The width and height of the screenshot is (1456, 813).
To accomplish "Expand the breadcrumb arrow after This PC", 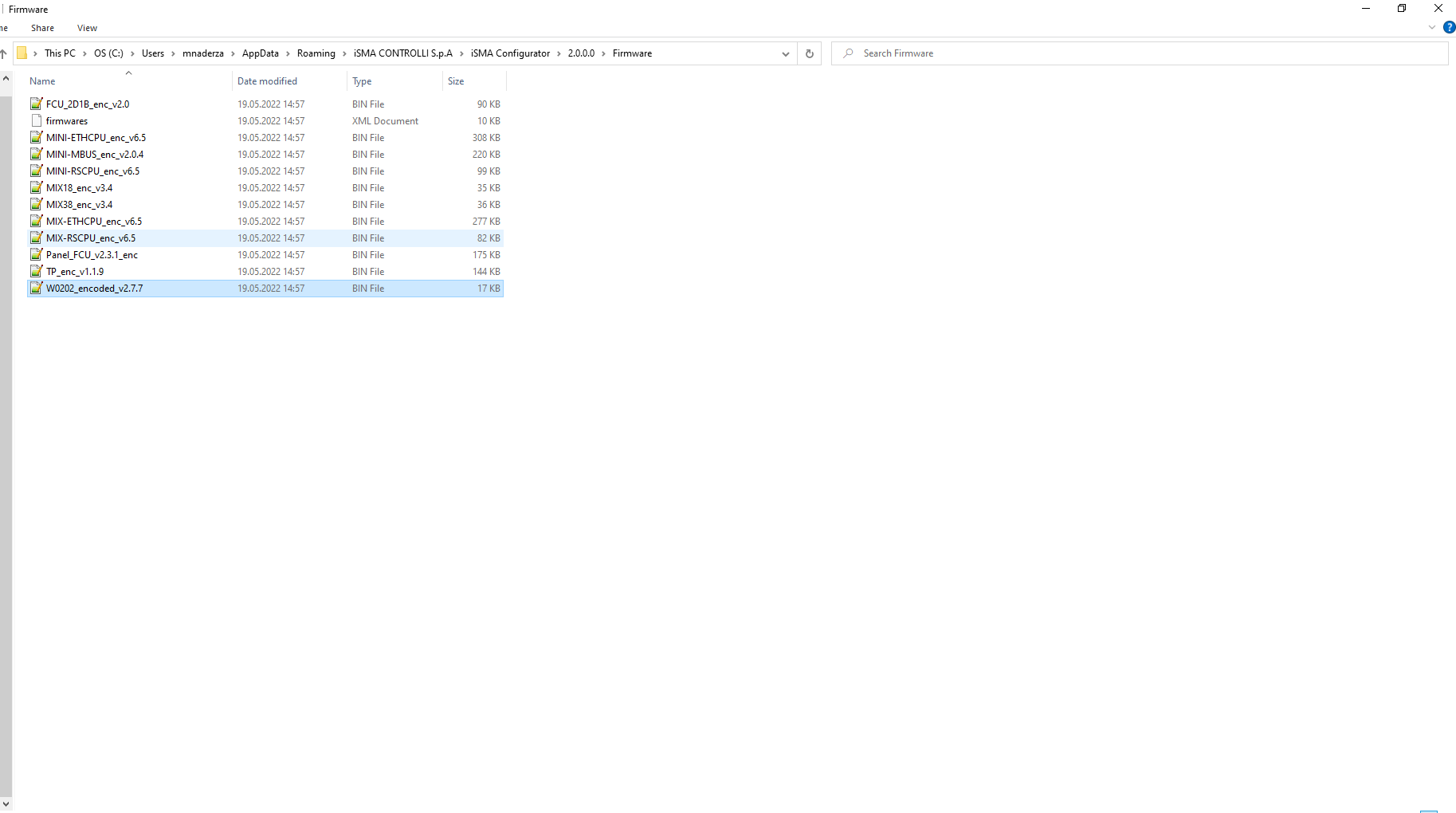I will tap(84, 53).
